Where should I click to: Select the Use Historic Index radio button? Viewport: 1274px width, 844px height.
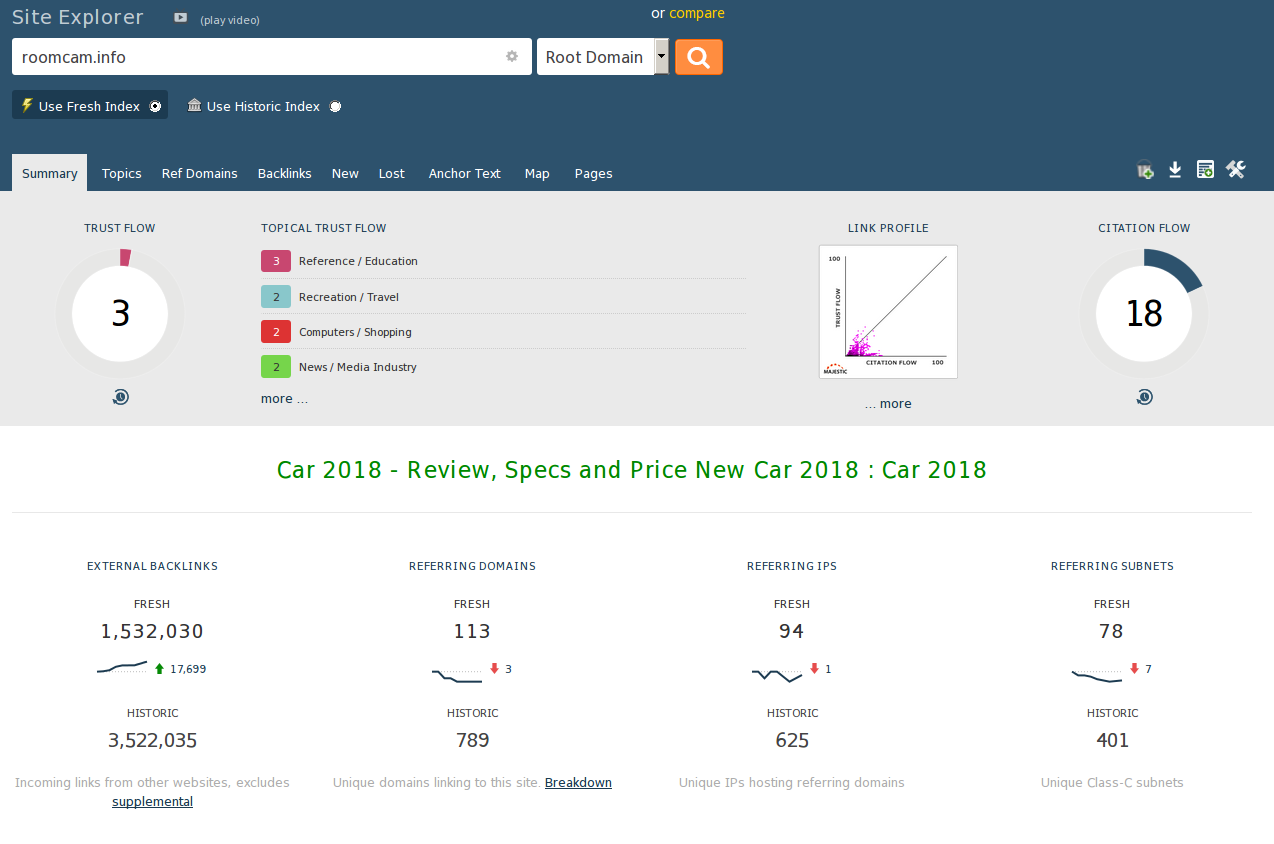coord(335,107)
